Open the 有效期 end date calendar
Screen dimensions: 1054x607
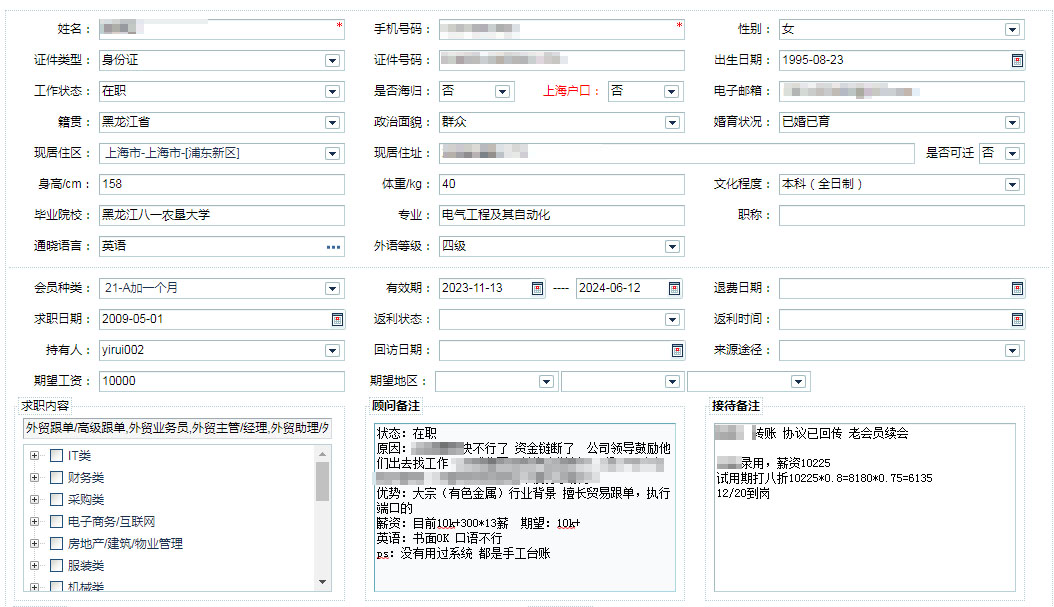[x=674, y=288]
